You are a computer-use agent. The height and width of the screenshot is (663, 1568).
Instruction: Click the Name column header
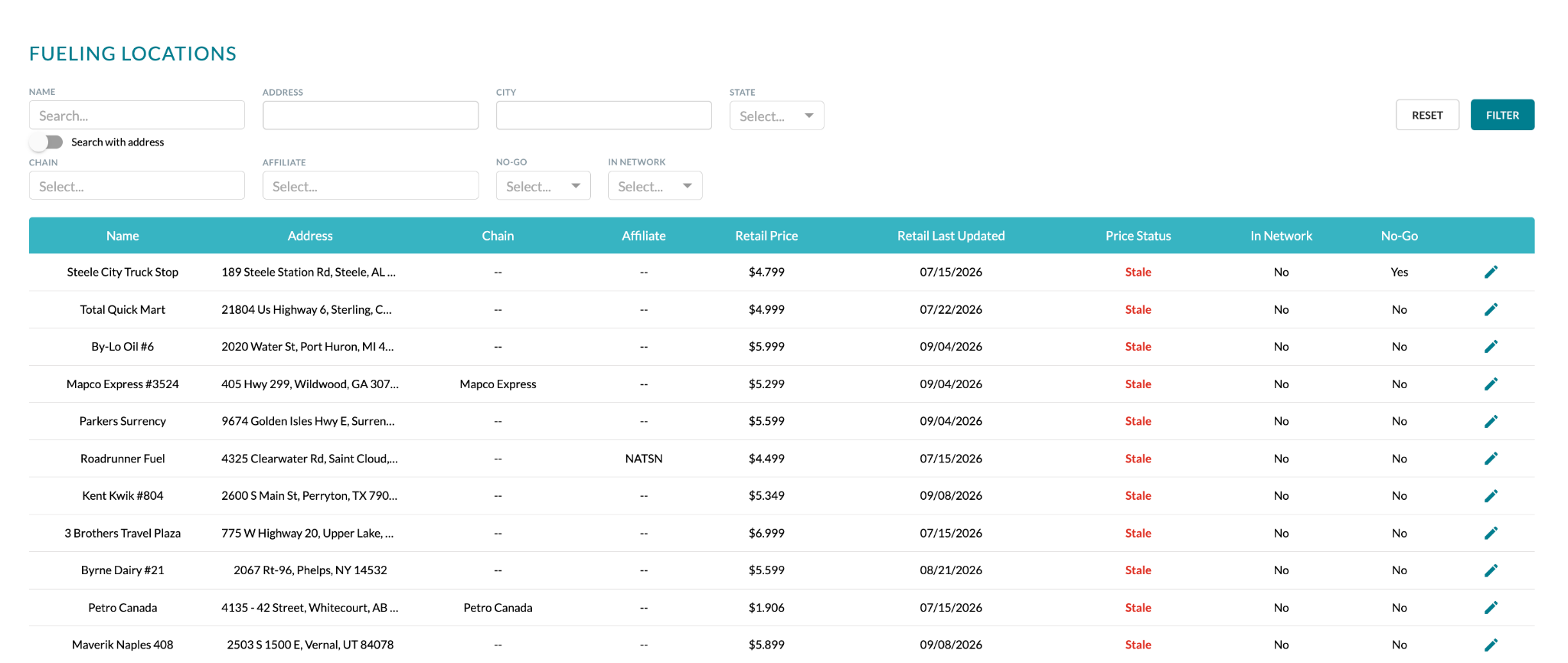click(122, 236)
